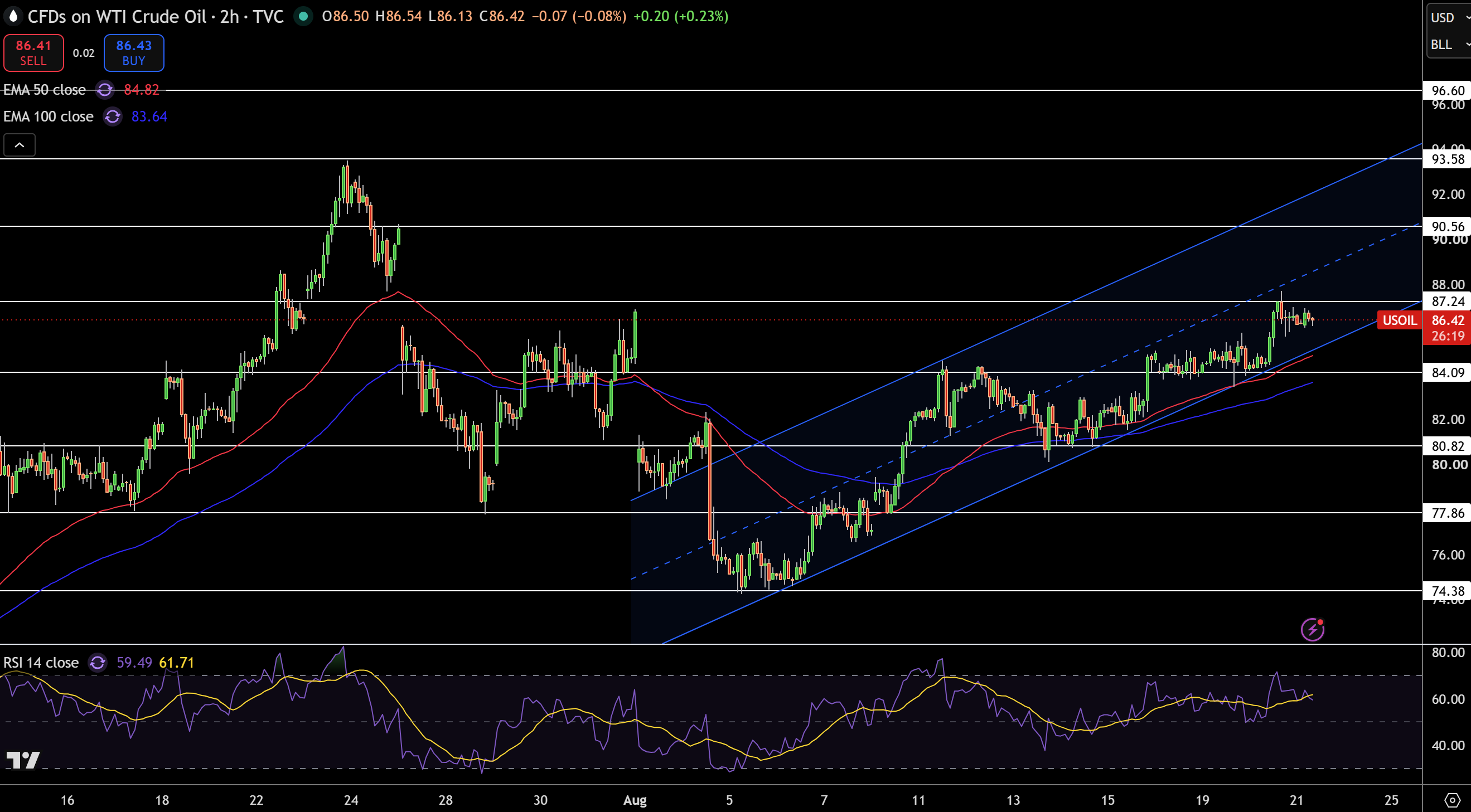Open the USD currency dropdown

1449,18
